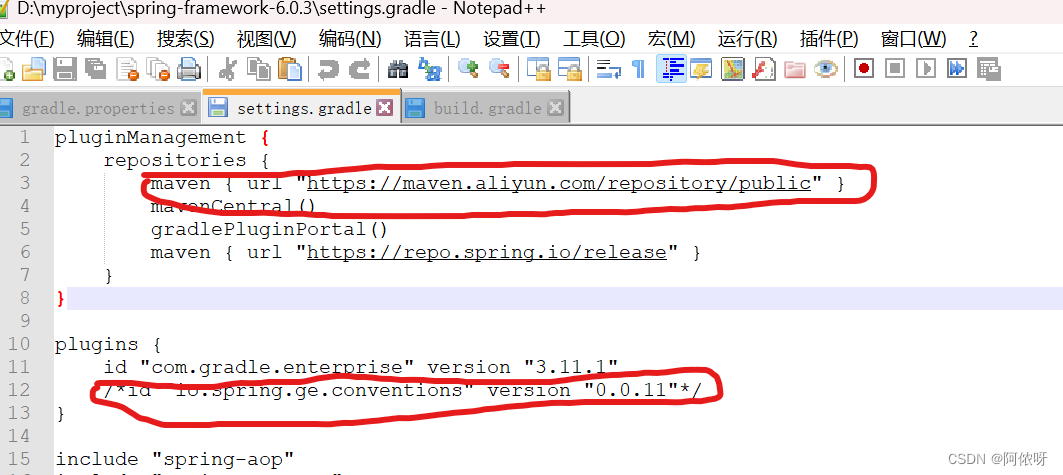The width and height of the screenshot is (1063, 475).
Task: Click the user-defined language lightning icon
Action: 701,68
